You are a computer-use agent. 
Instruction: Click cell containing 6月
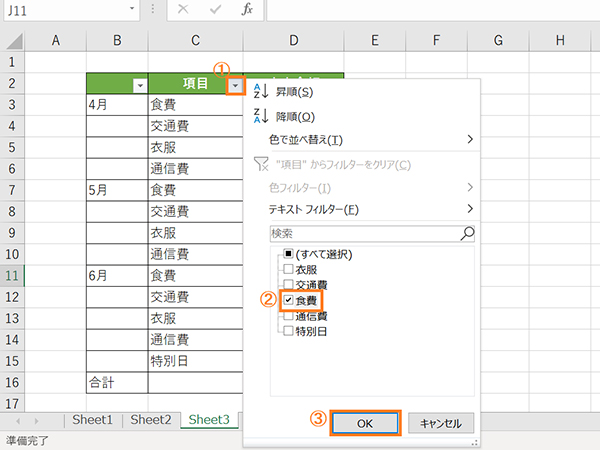pyautogui.click(x=117, y=276)
